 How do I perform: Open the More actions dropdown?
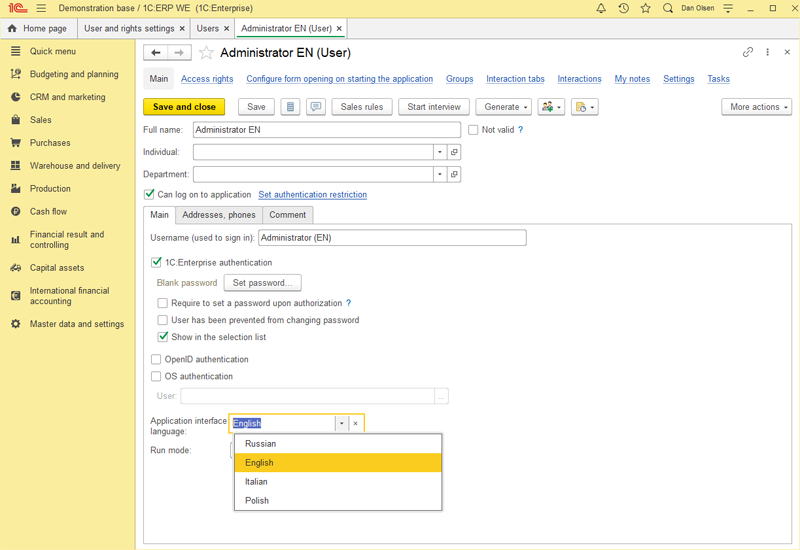(x=756, y=107)
